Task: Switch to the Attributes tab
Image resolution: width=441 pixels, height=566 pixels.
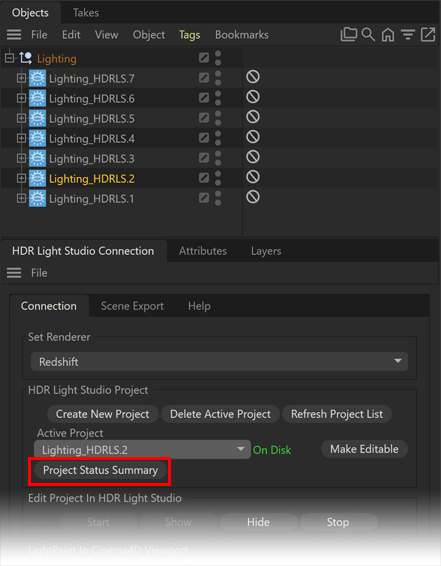Action: point(203,251)
